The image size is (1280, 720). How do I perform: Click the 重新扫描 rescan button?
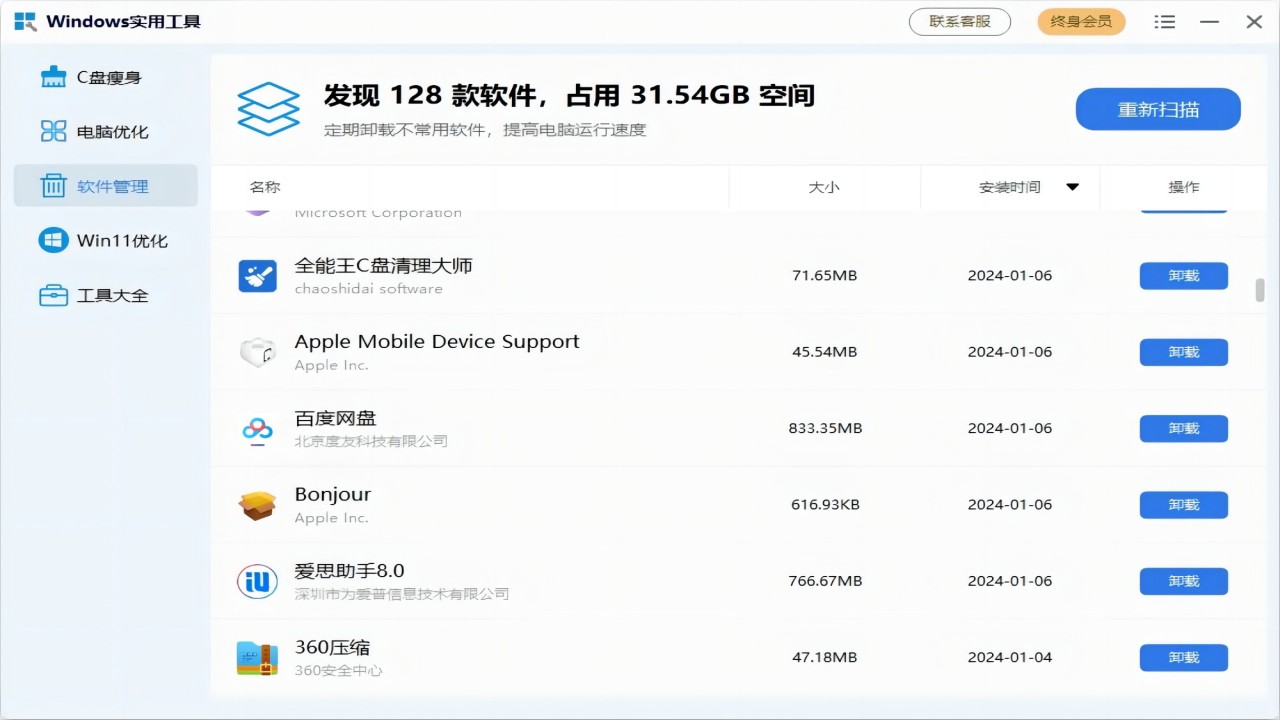1157,109
